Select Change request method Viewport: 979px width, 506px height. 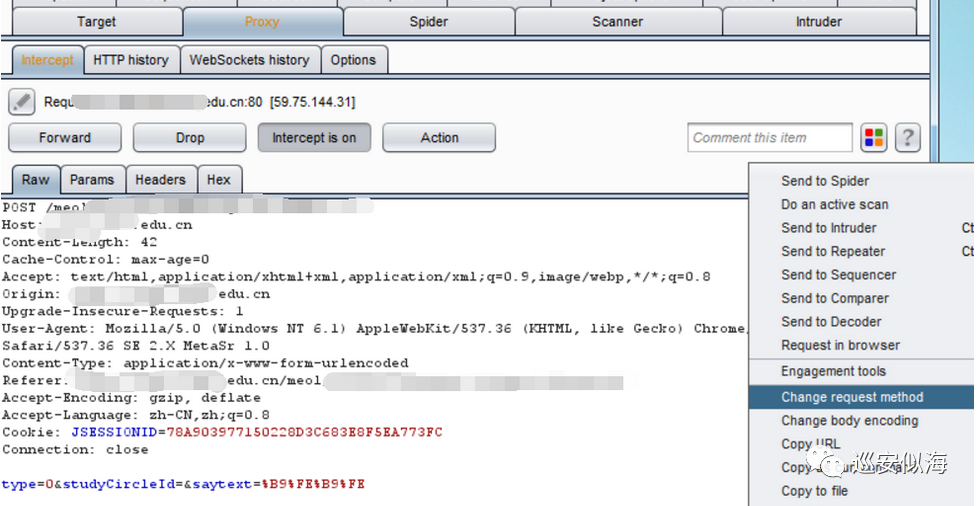(862, 397)
